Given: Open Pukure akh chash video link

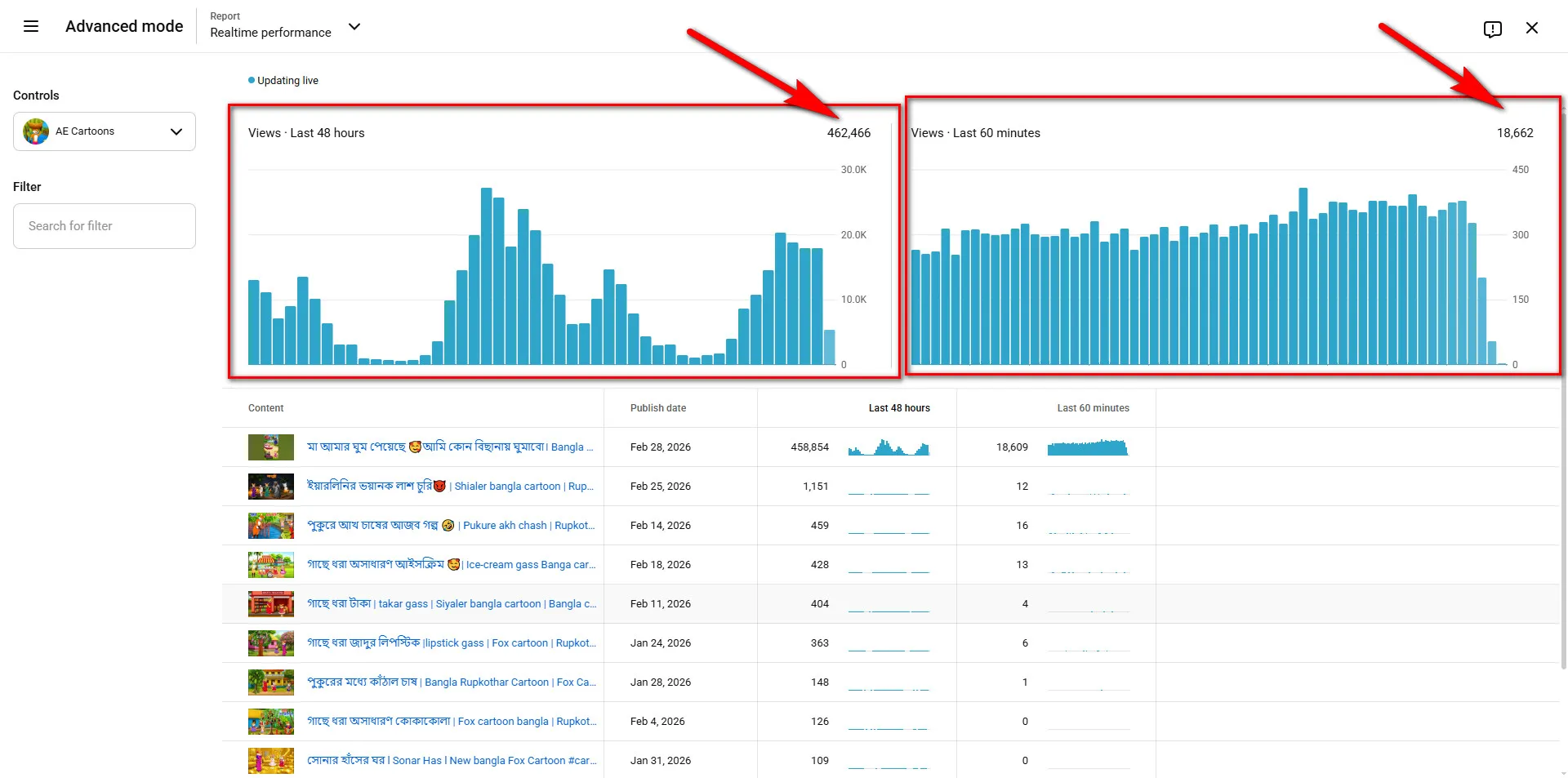Looking at the screenshot, I should [x=451, y=525].
